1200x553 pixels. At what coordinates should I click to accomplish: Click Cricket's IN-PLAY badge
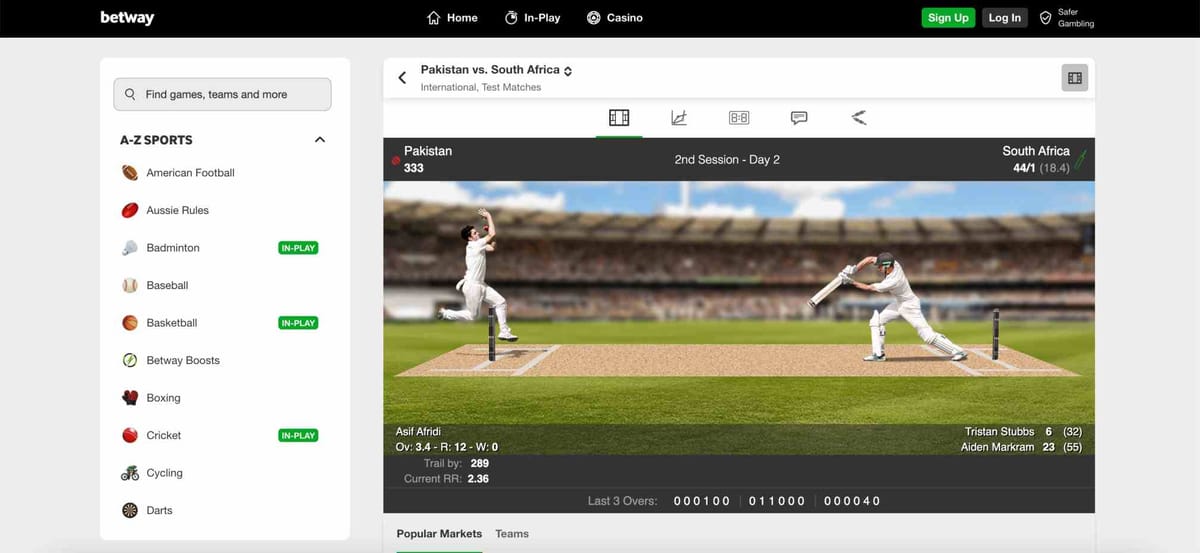(298, 435)
